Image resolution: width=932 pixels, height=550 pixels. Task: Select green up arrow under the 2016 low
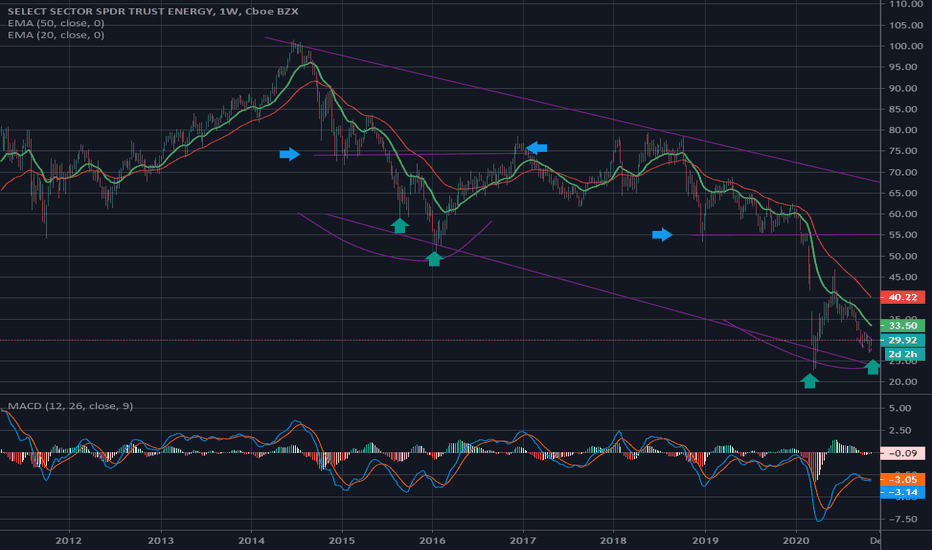(434, 259)
